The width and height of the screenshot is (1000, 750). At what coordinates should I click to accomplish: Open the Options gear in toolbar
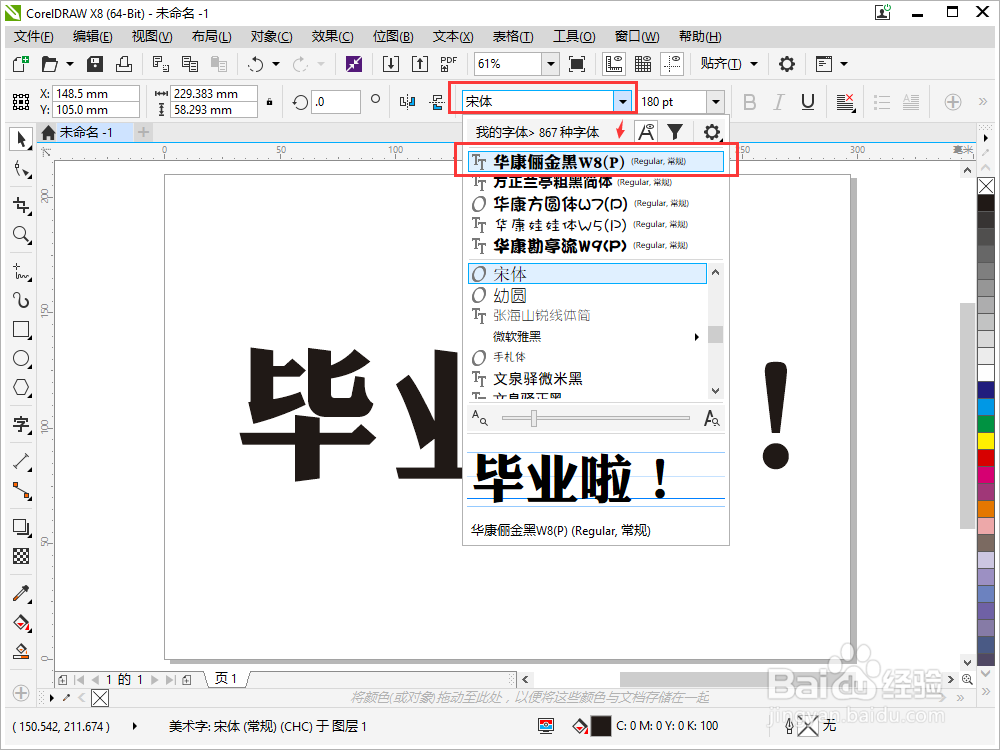tap(787, 64)
